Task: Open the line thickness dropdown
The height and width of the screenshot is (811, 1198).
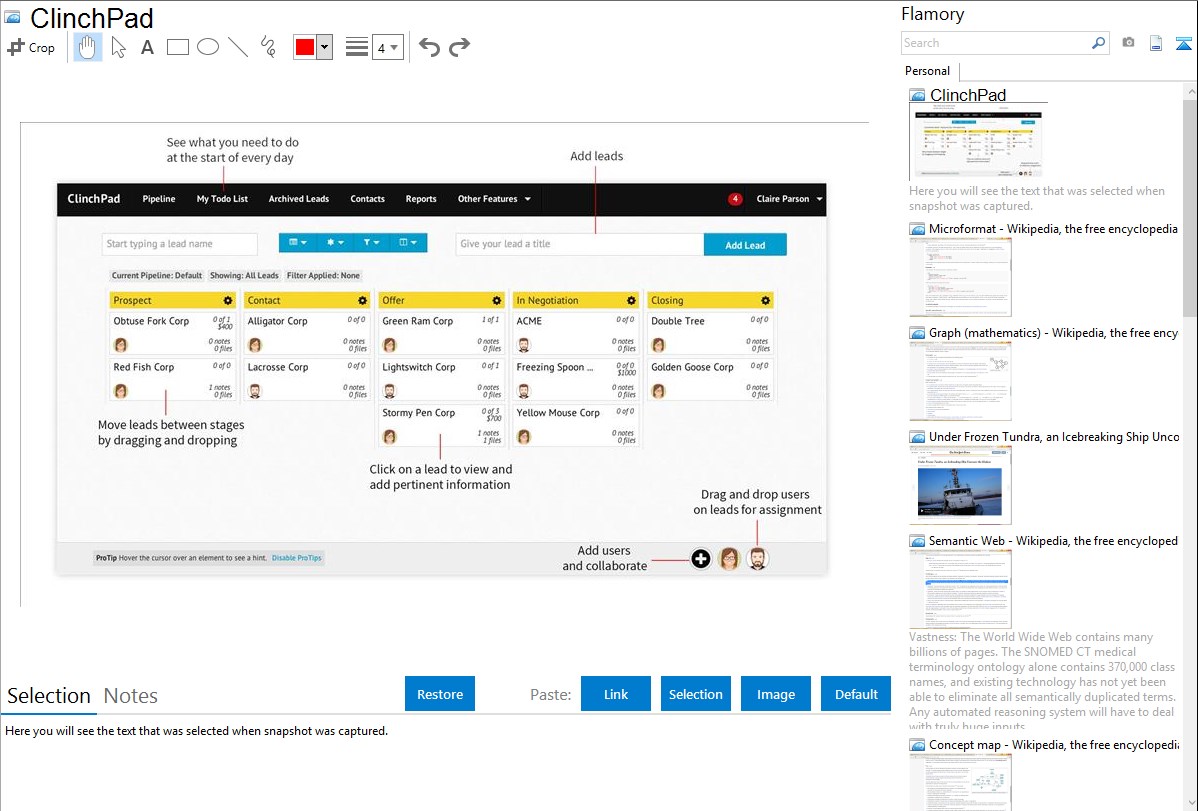Action: click(x=387, y=47)
